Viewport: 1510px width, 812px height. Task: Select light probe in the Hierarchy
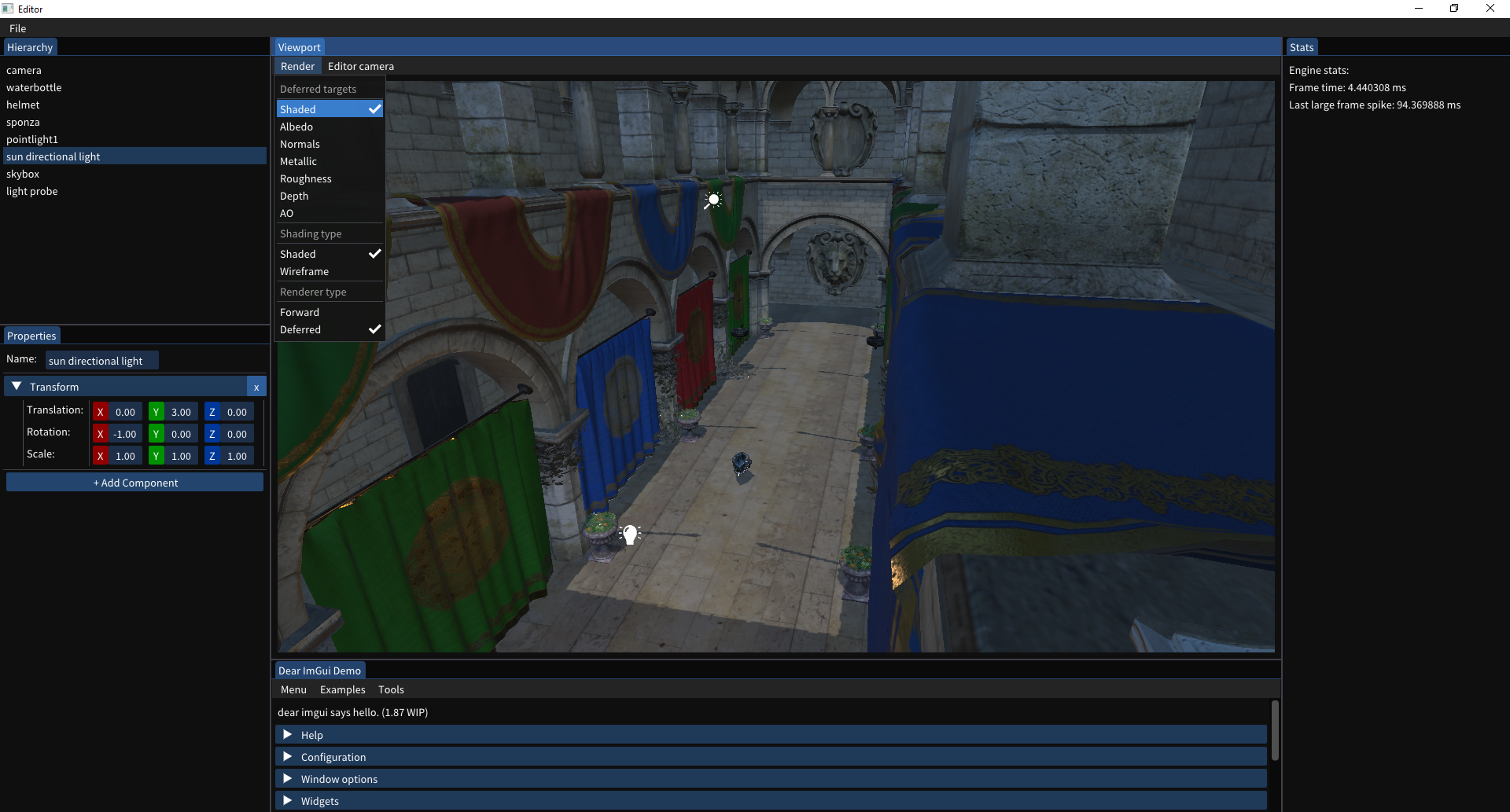(135, 191)
